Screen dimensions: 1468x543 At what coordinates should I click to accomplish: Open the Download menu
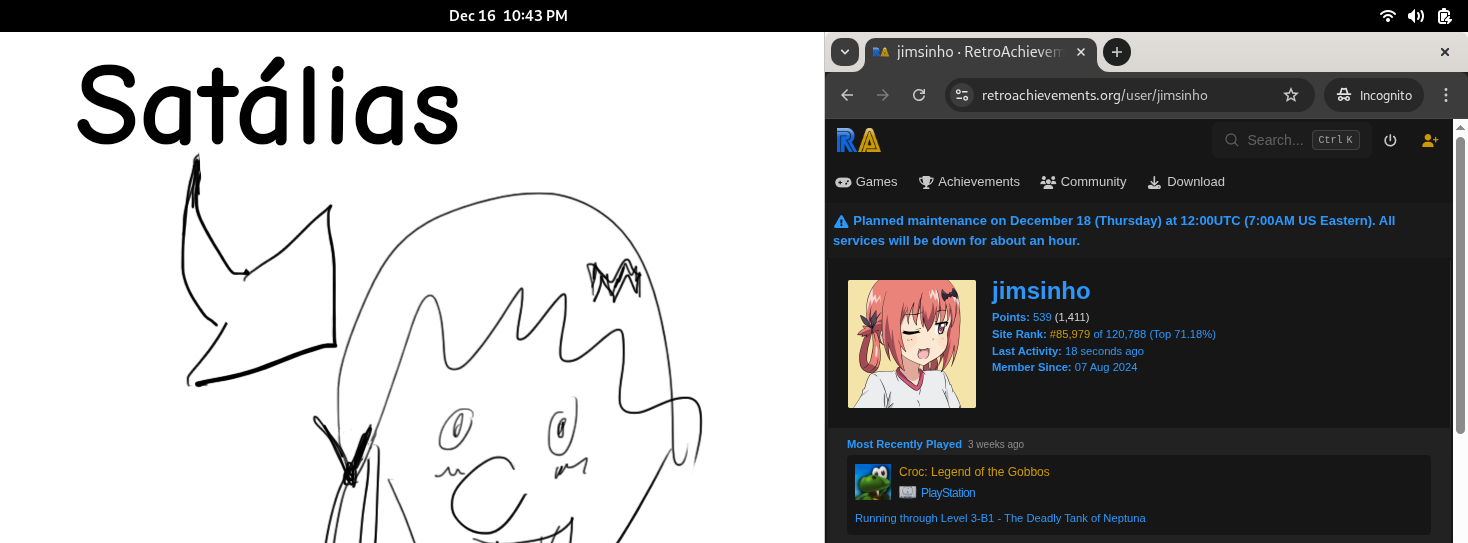(1185, 182)
